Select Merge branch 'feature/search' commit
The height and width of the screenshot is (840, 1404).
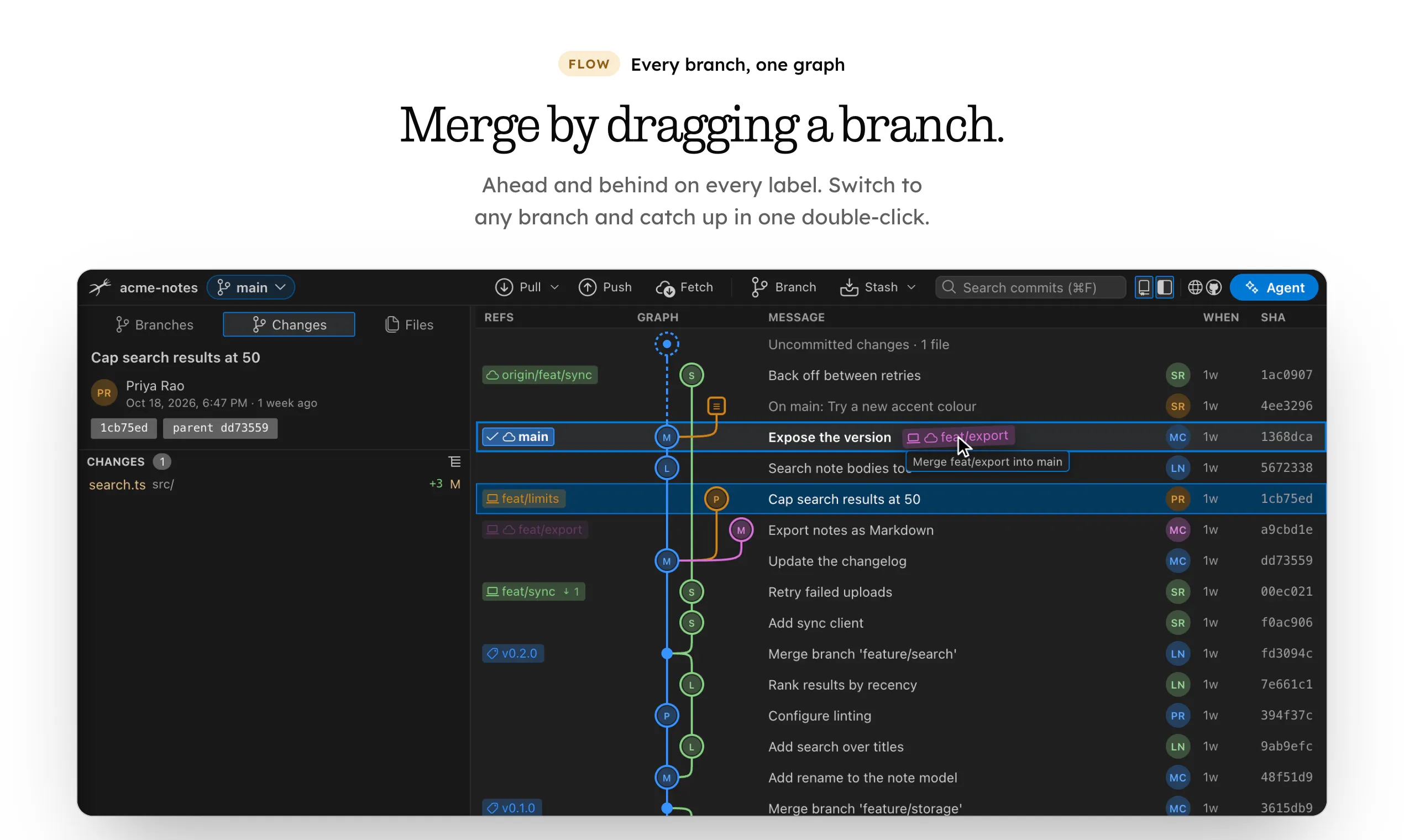point(900,654)
